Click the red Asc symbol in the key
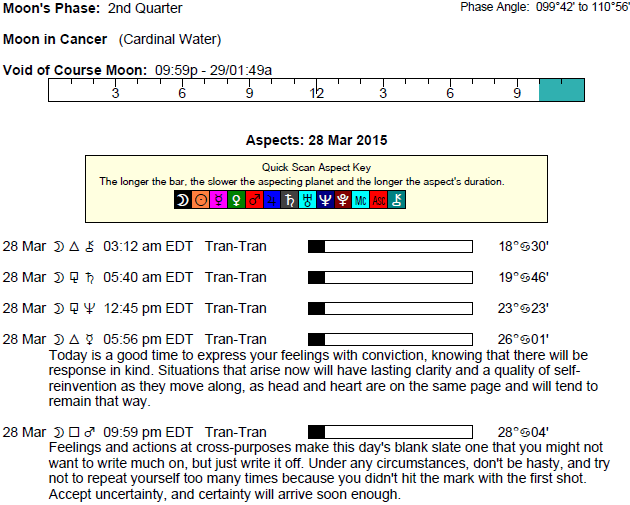 coord(379,200)
